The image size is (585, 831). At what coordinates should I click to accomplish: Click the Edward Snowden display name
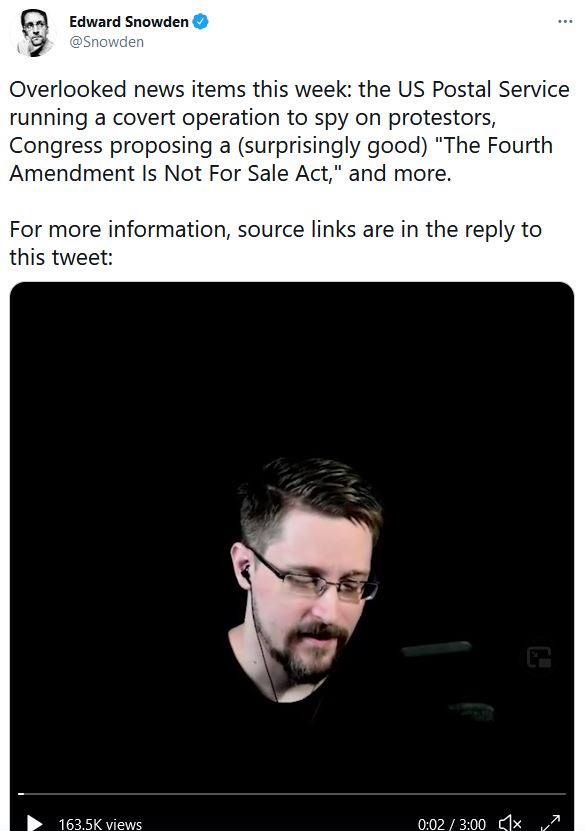coord(129,22)
